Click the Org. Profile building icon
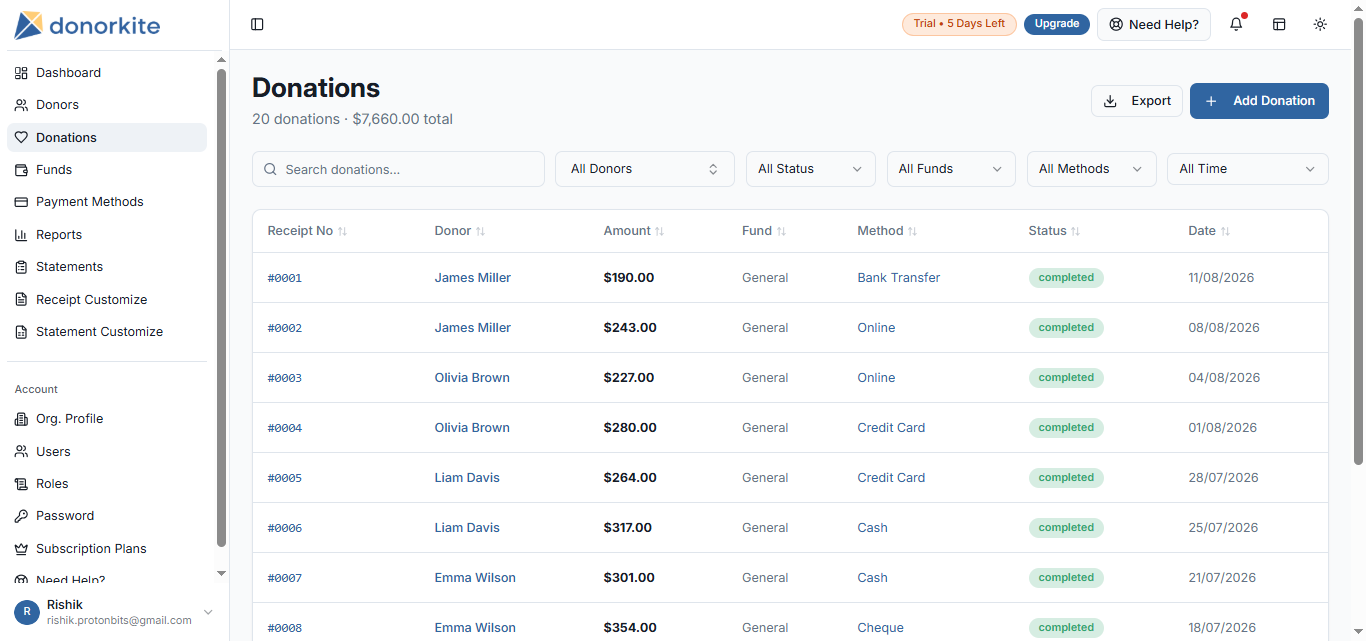 click(x=21, y=419)
